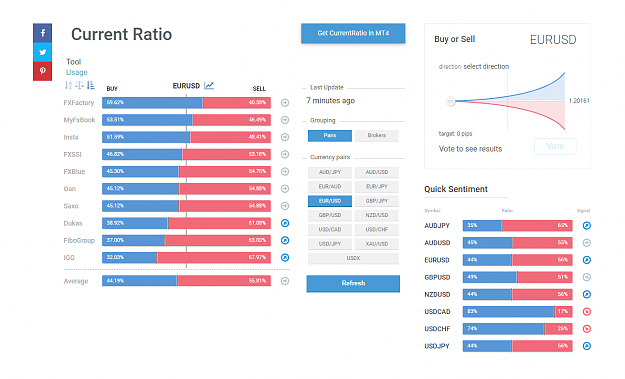This screenshot has width=625, height=379.
Task: Choose the USD/JPY currency pair
Action: pyautogui.click(x=330, y=244)
